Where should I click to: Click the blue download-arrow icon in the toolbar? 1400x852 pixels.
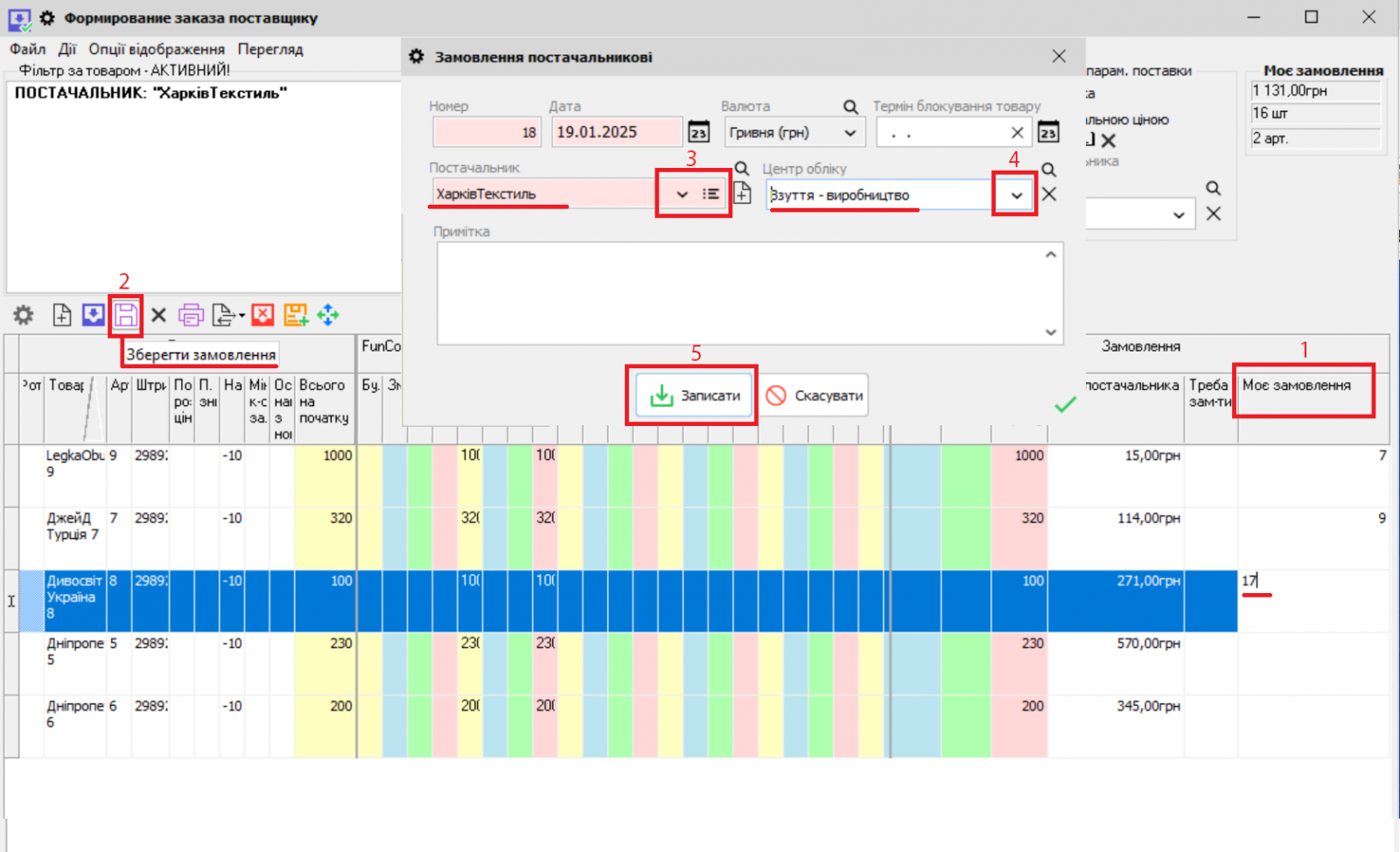pos(93,315)
